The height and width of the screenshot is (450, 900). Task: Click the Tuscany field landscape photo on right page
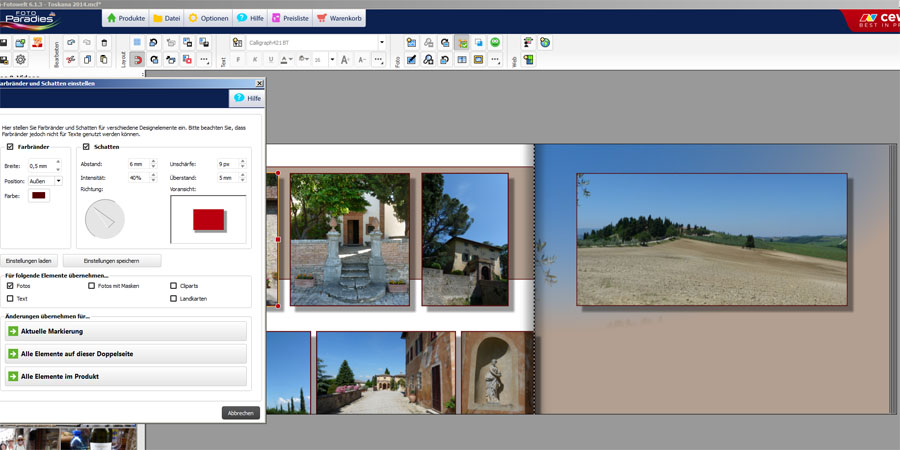tap(711, 239)
